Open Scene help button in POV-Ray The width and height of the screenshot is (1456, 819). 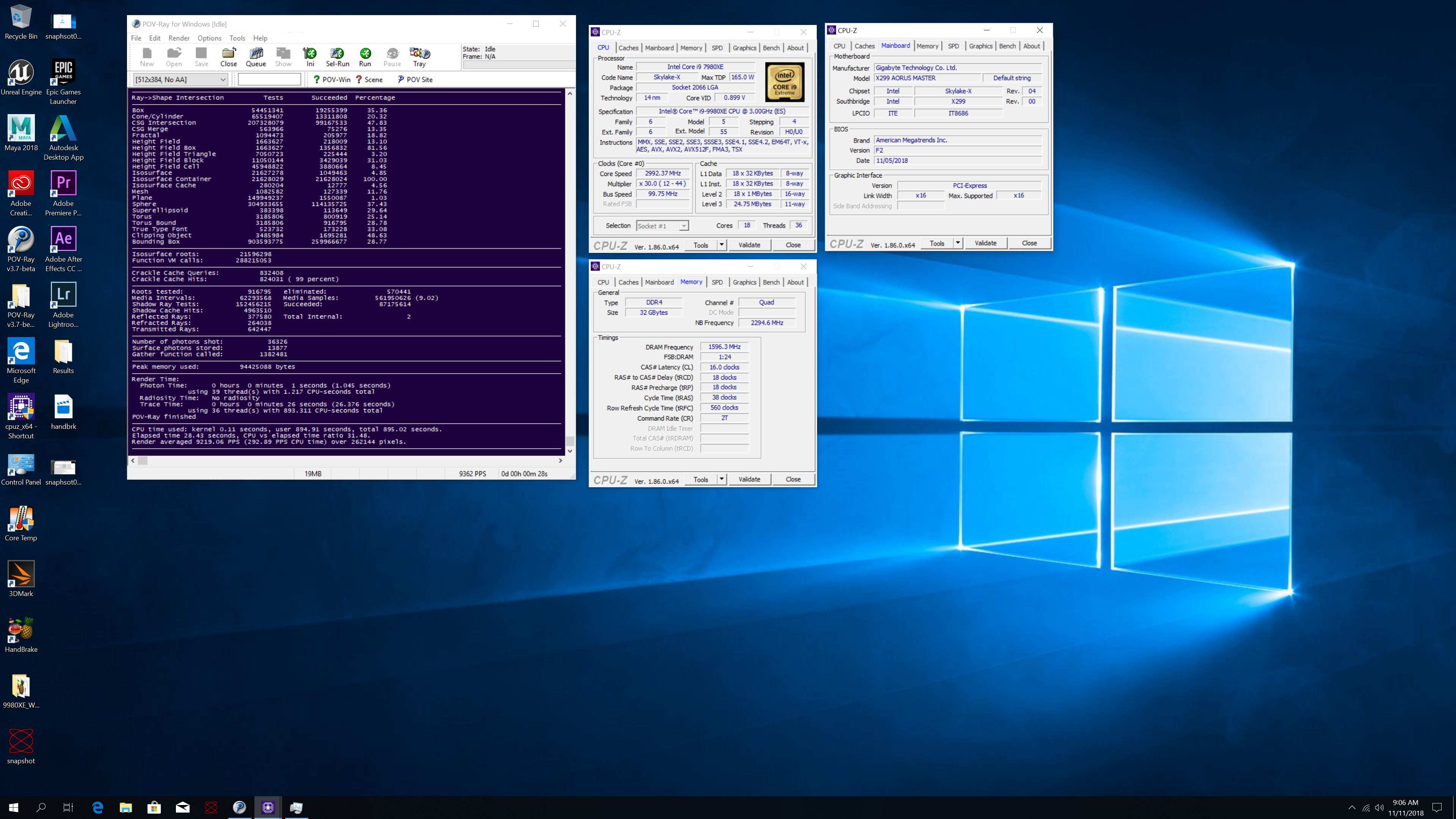point(369,80)
